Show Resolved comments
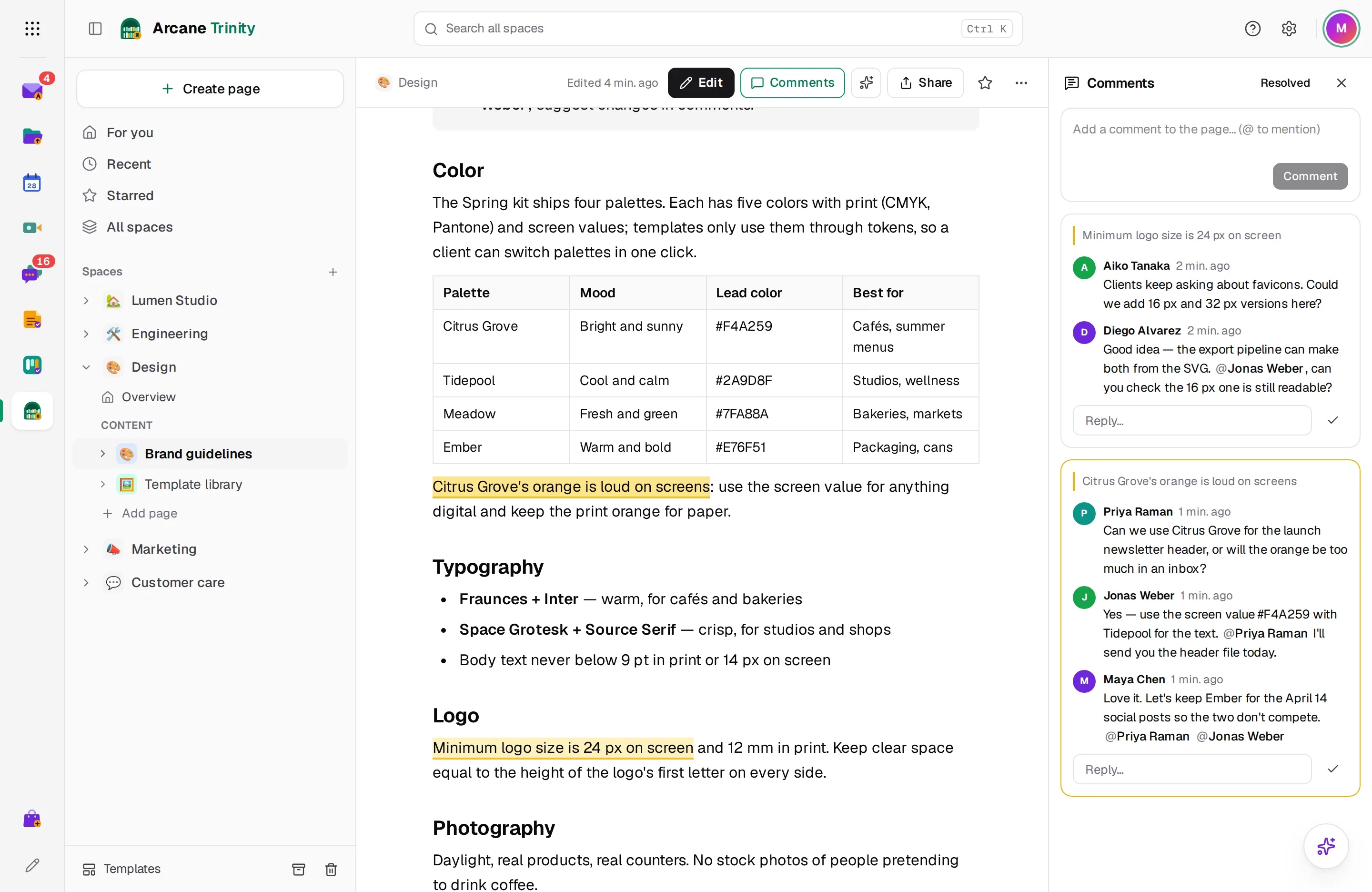The width and height of the screenshot is (1372, 892). [1285, 82]
